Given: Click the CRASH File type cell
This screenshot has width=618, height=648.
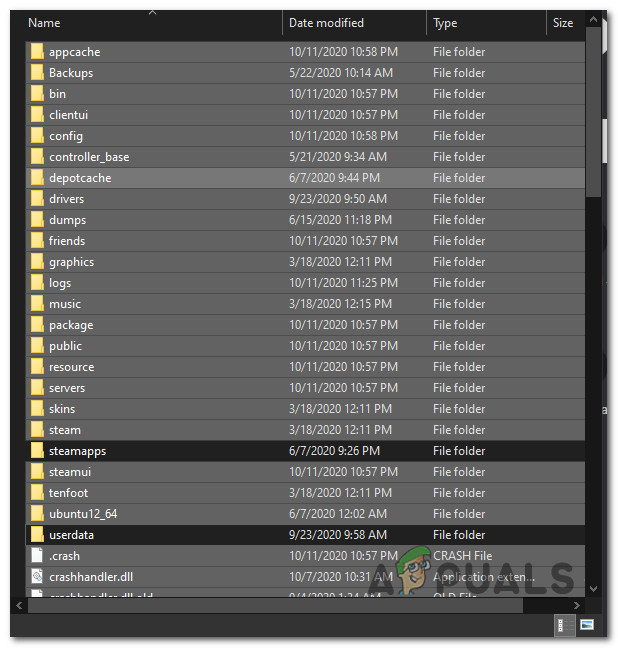Looking at the screenshot, I should (463, 556).
